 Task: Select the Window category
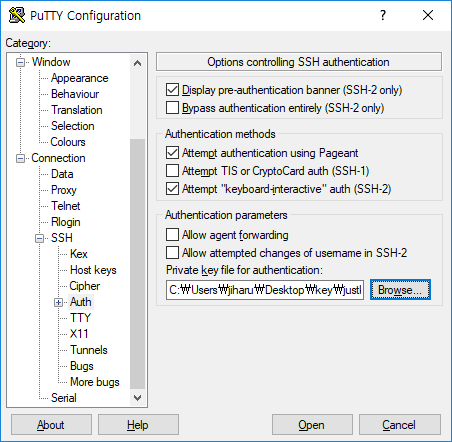click(x=51, y=62)
